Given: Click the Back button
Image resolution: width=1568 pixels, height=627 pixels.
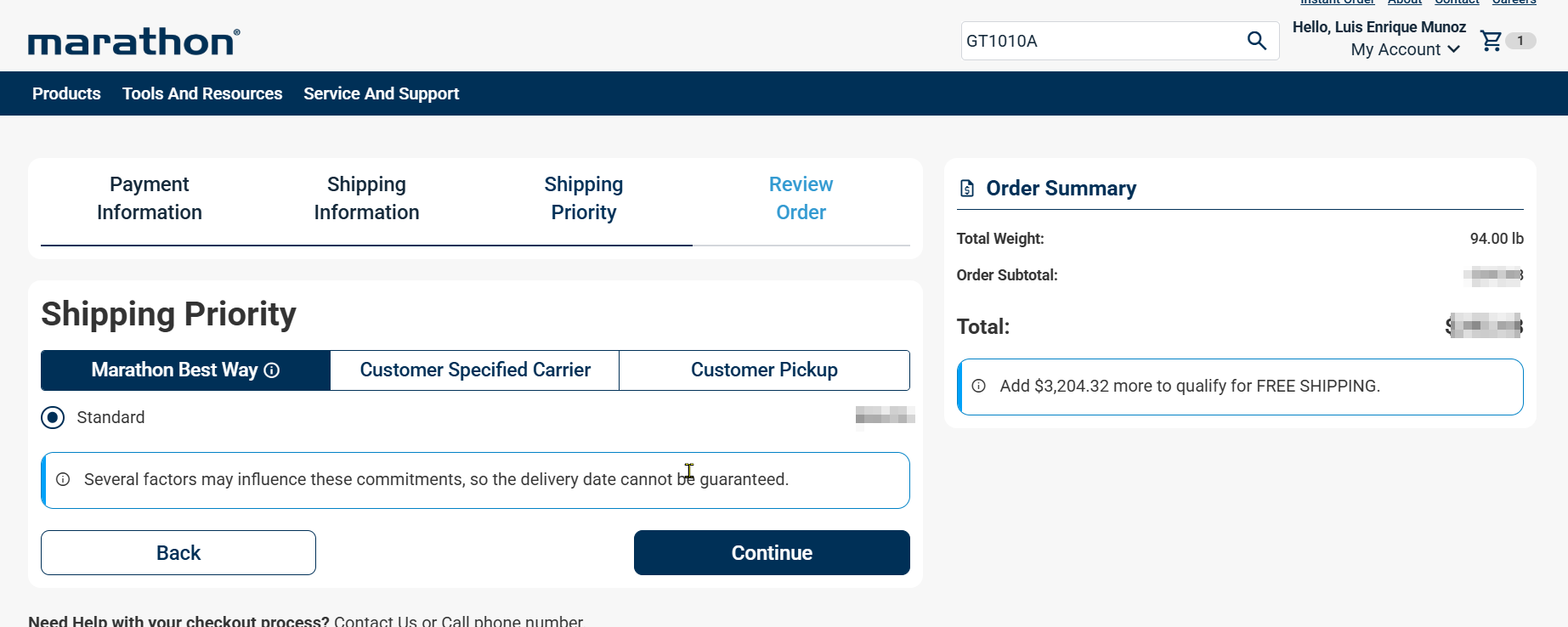Looking at the screenshot, I should click(x=178, y=553).
